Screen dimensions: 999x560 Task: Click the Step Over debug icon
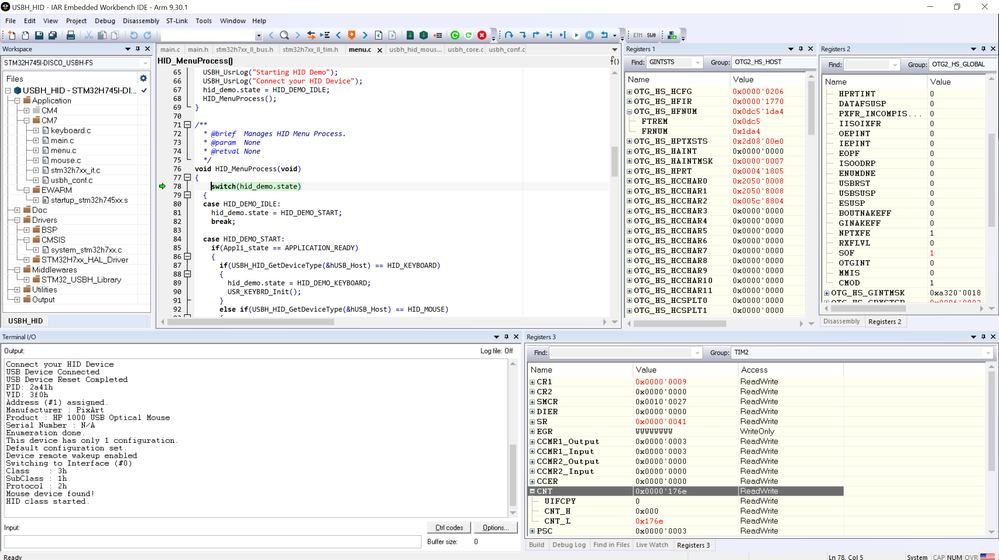509,35
